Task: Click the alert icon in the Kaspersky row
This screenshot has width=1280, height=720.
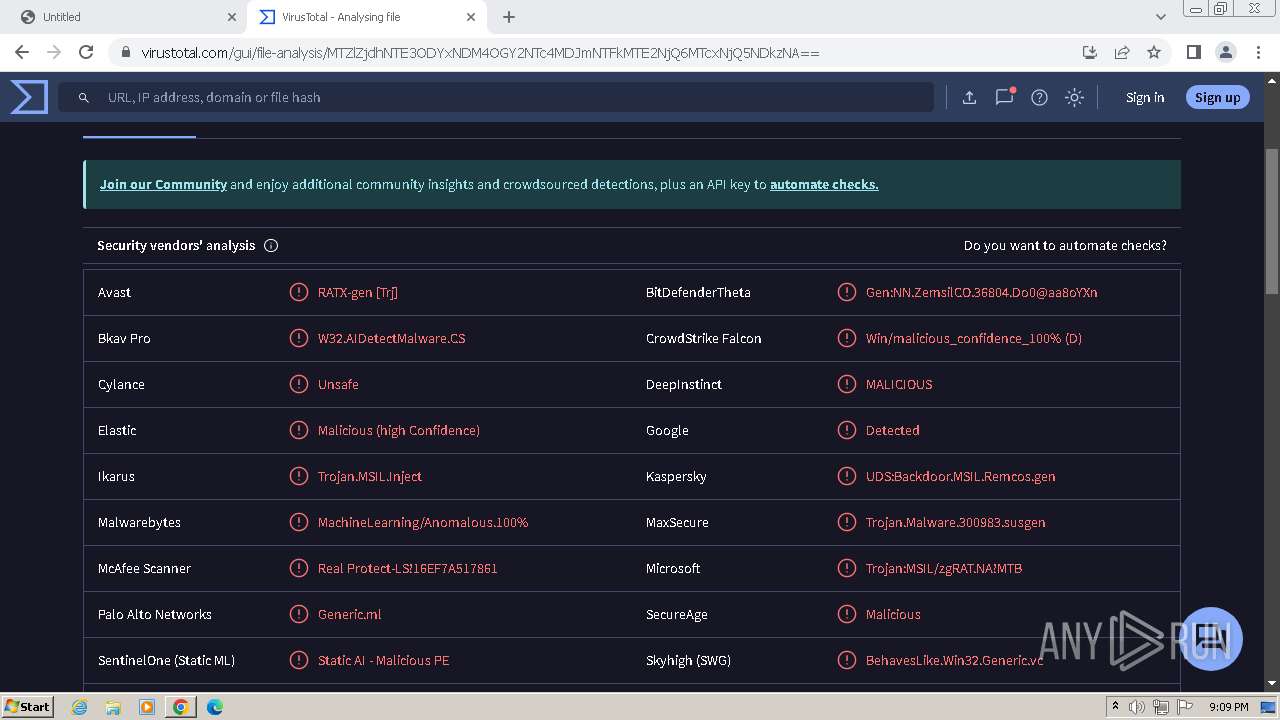Action: 846,476
